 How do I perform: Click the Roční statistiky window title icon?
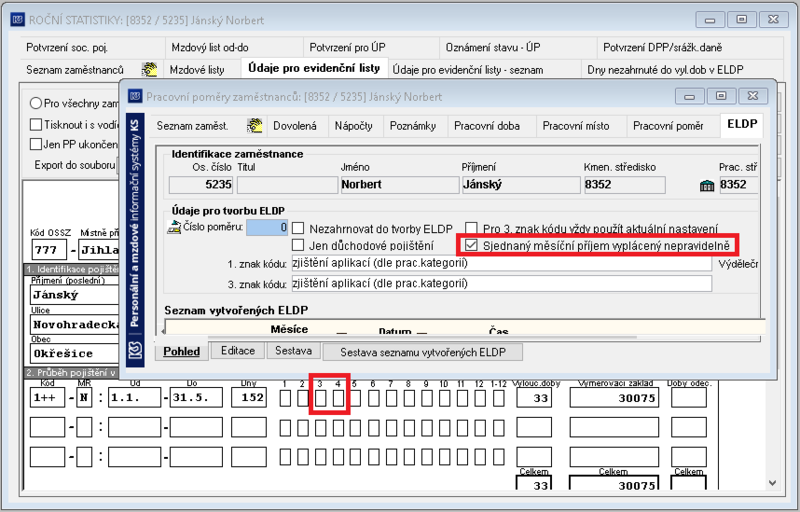pyautogui.click(x=18, y=20)
